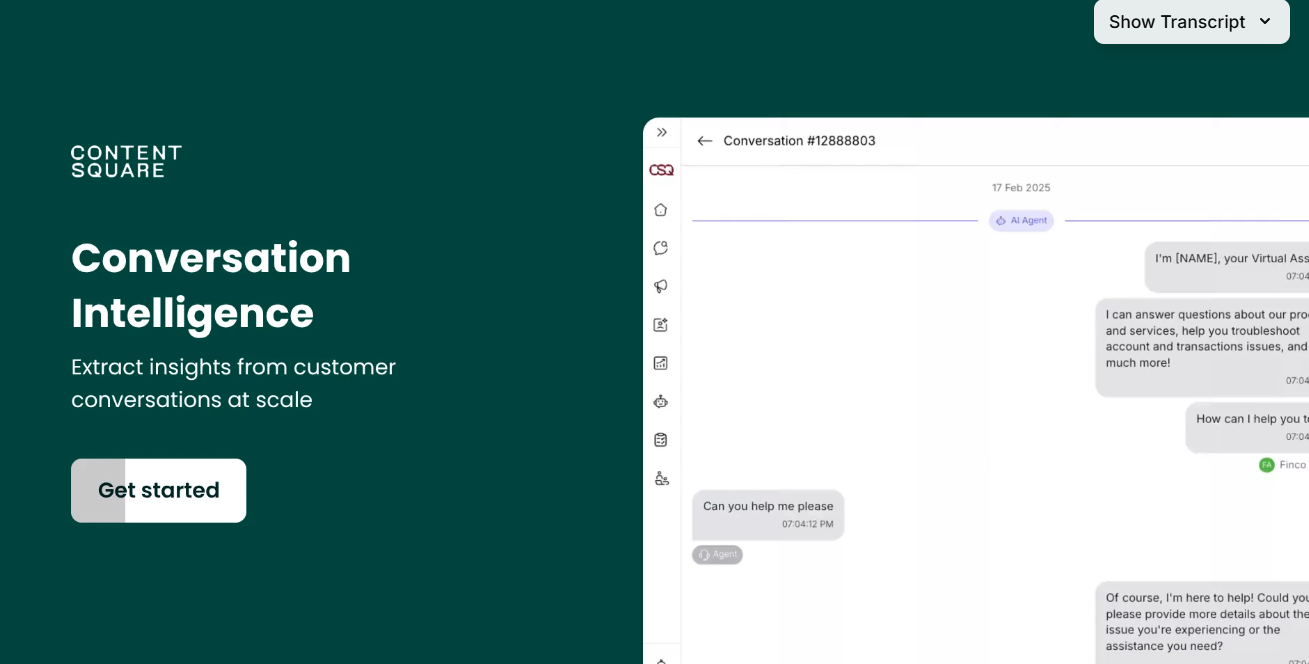The height and width of the screenshot is (664, 1309).
Task: Click the 'How can I help you' message
Action: (x=1247, y=427)
